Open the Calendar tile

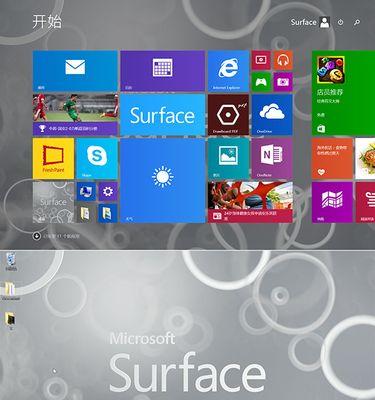click(x=162, y=71)
